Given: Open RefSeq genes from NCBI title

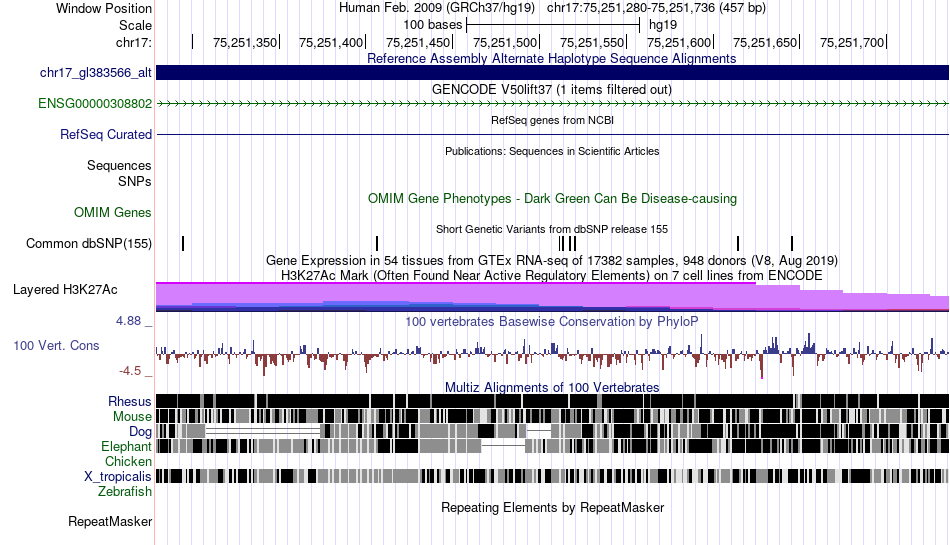Looking at the screenshot, I should tap(553, 121).
